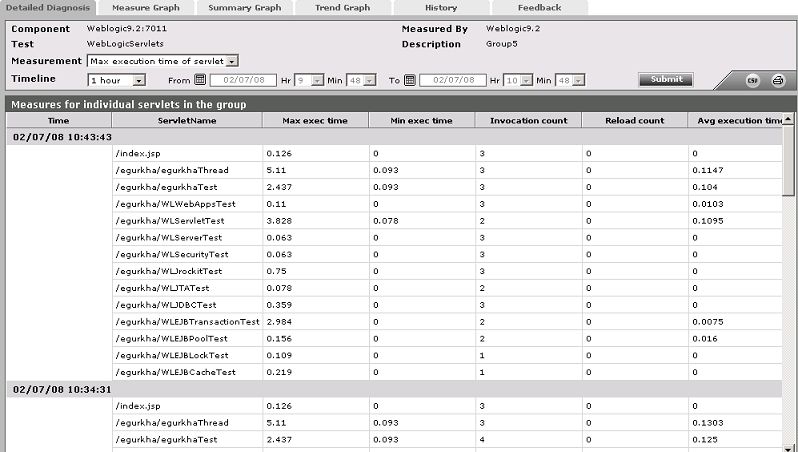Click the 0.359 max exec time value
Viewport: 798px width, 452px height.
(279, 305)
